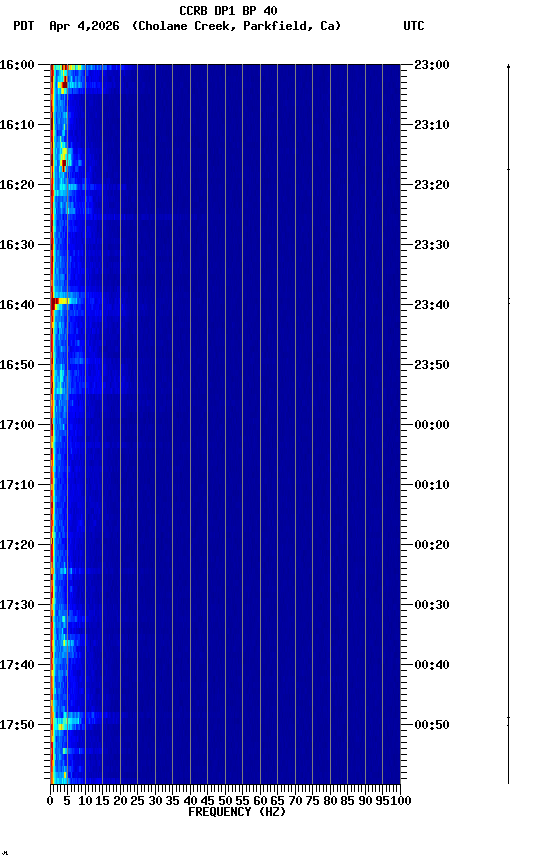Click the 'FREQUENCY (HZ)' axis label
The image size is (552, 864).
coord(237,812)
